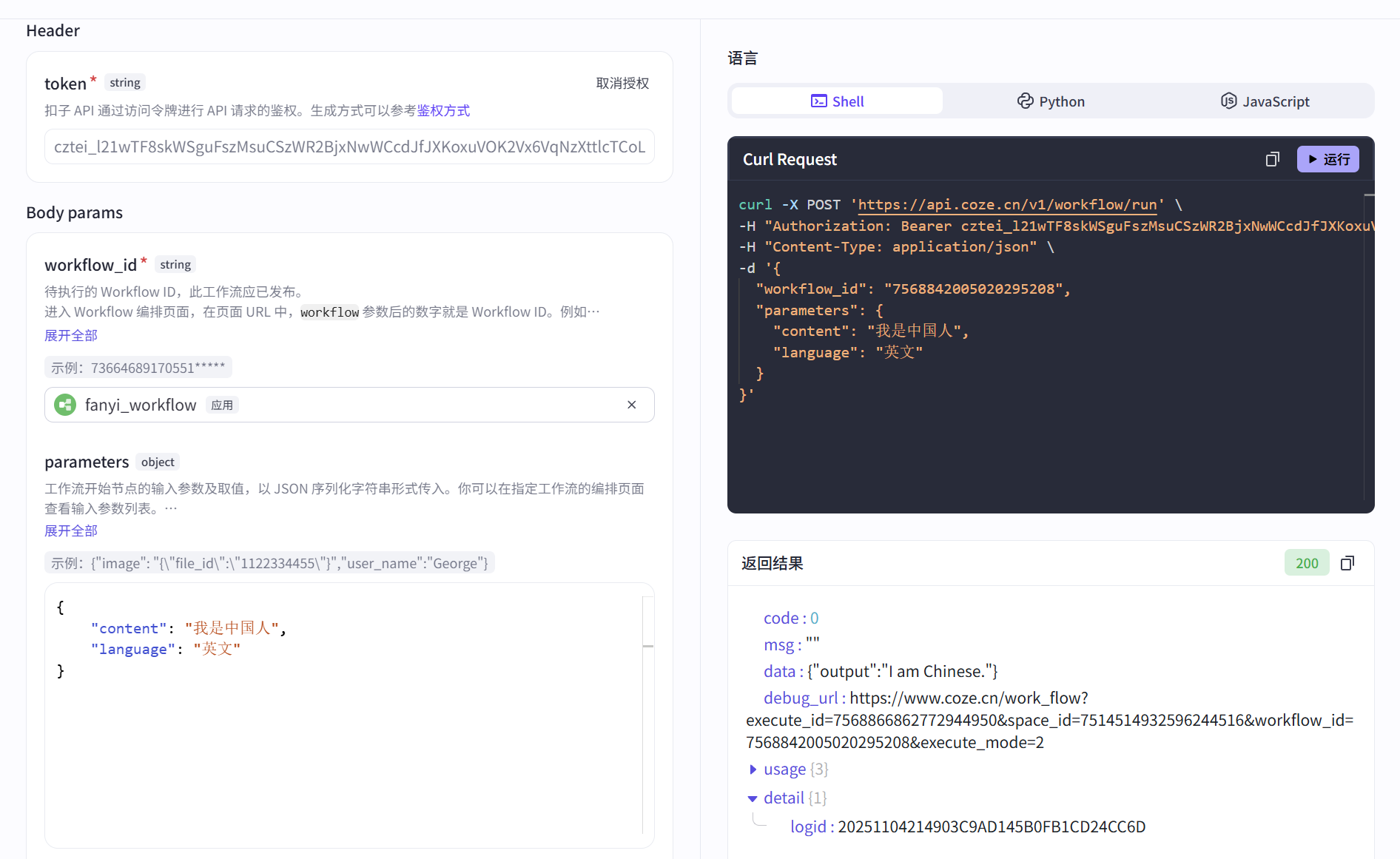Click the Body params heading
The image size is (1400, 859).
point(75,212)
